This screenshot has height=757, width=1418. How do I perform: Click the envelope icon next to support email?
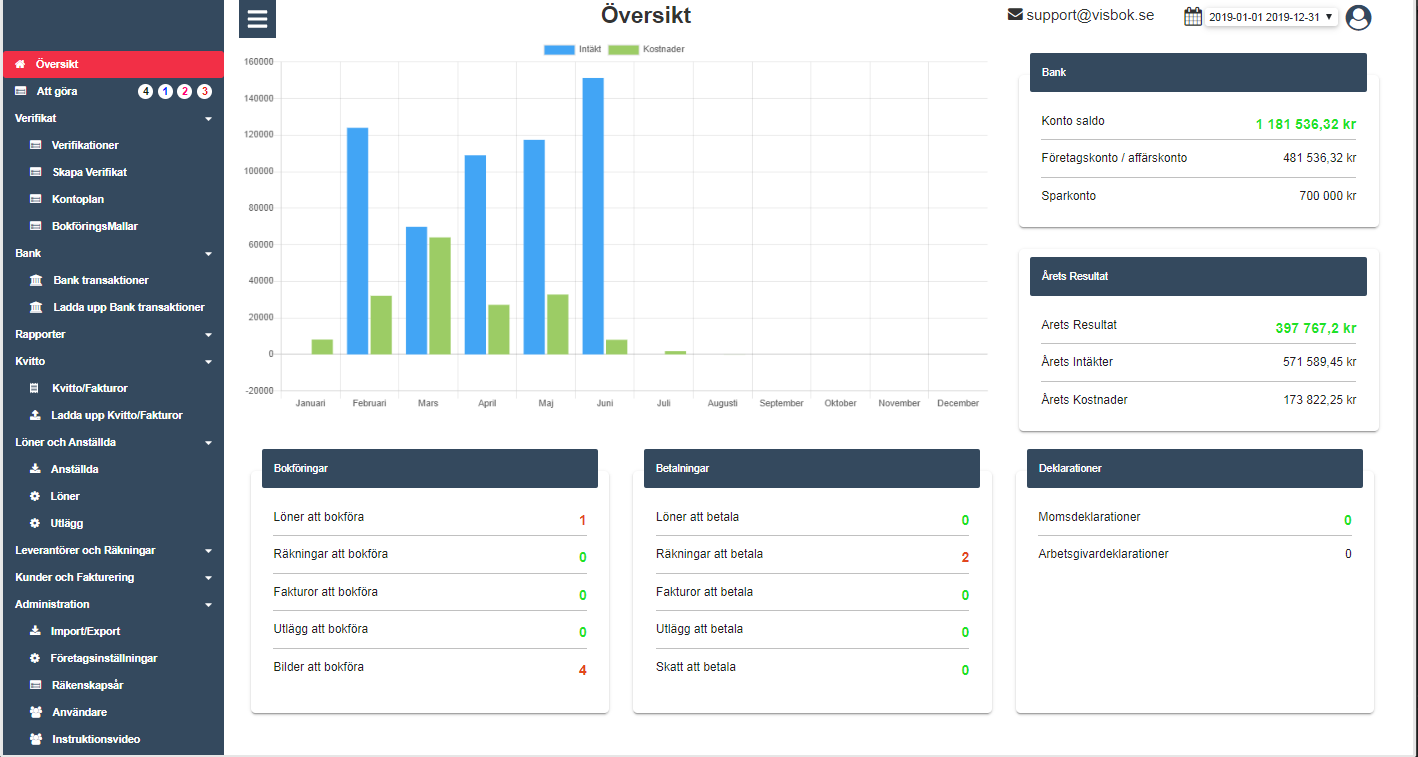(x=1015, y=15)
